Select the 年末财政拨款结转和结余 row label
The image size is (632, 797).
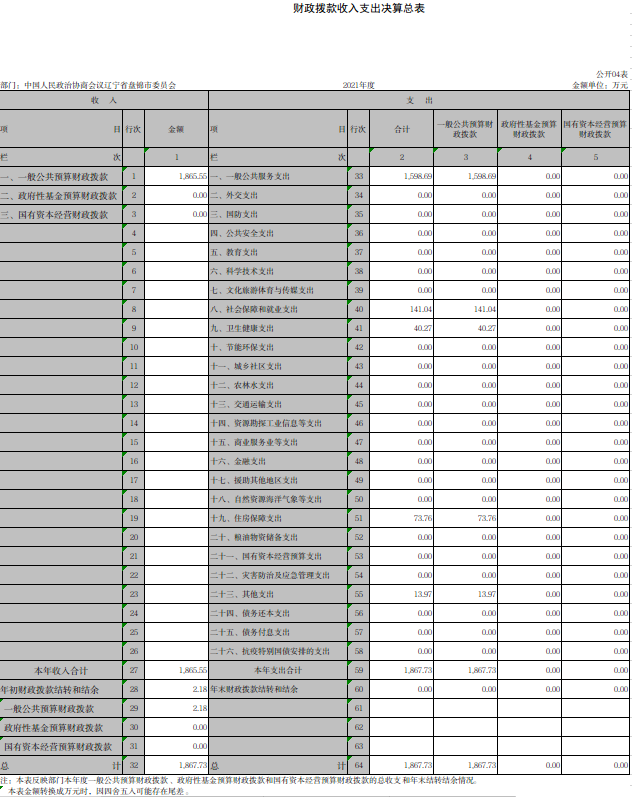(254, 689)
